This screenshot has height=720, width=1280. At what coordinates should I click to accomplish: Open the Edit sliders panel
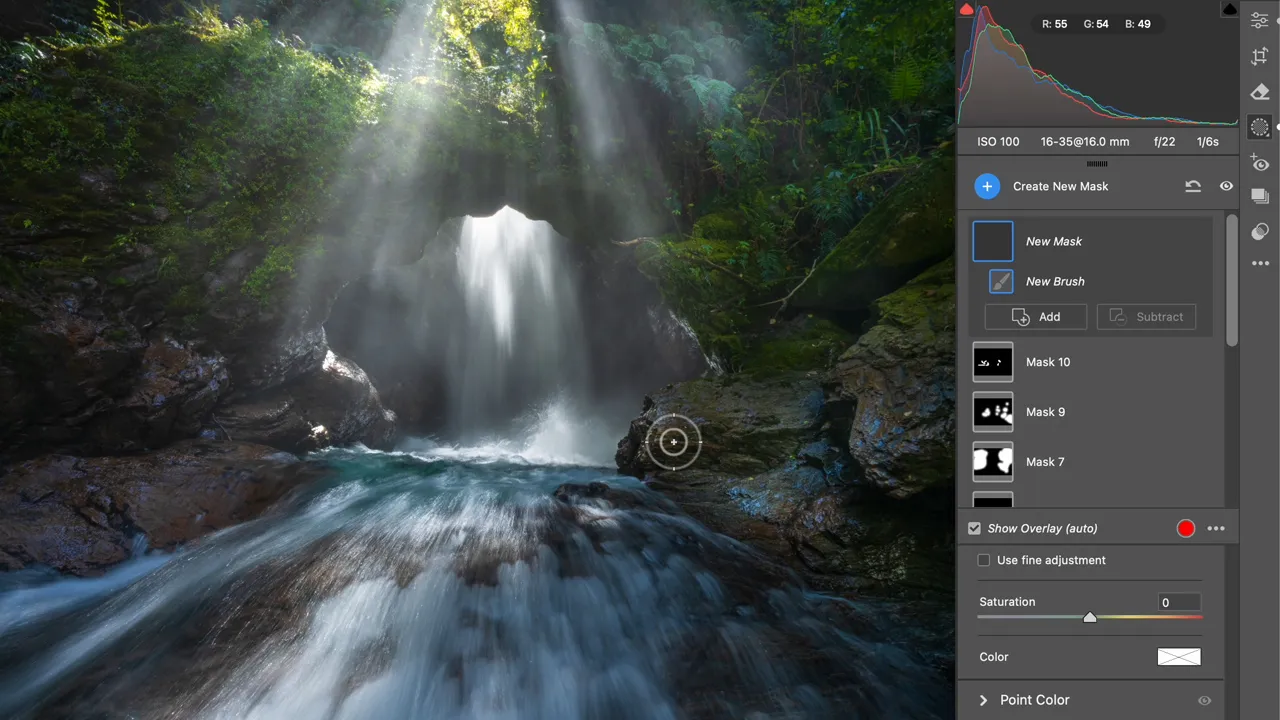click(1260, 21)
